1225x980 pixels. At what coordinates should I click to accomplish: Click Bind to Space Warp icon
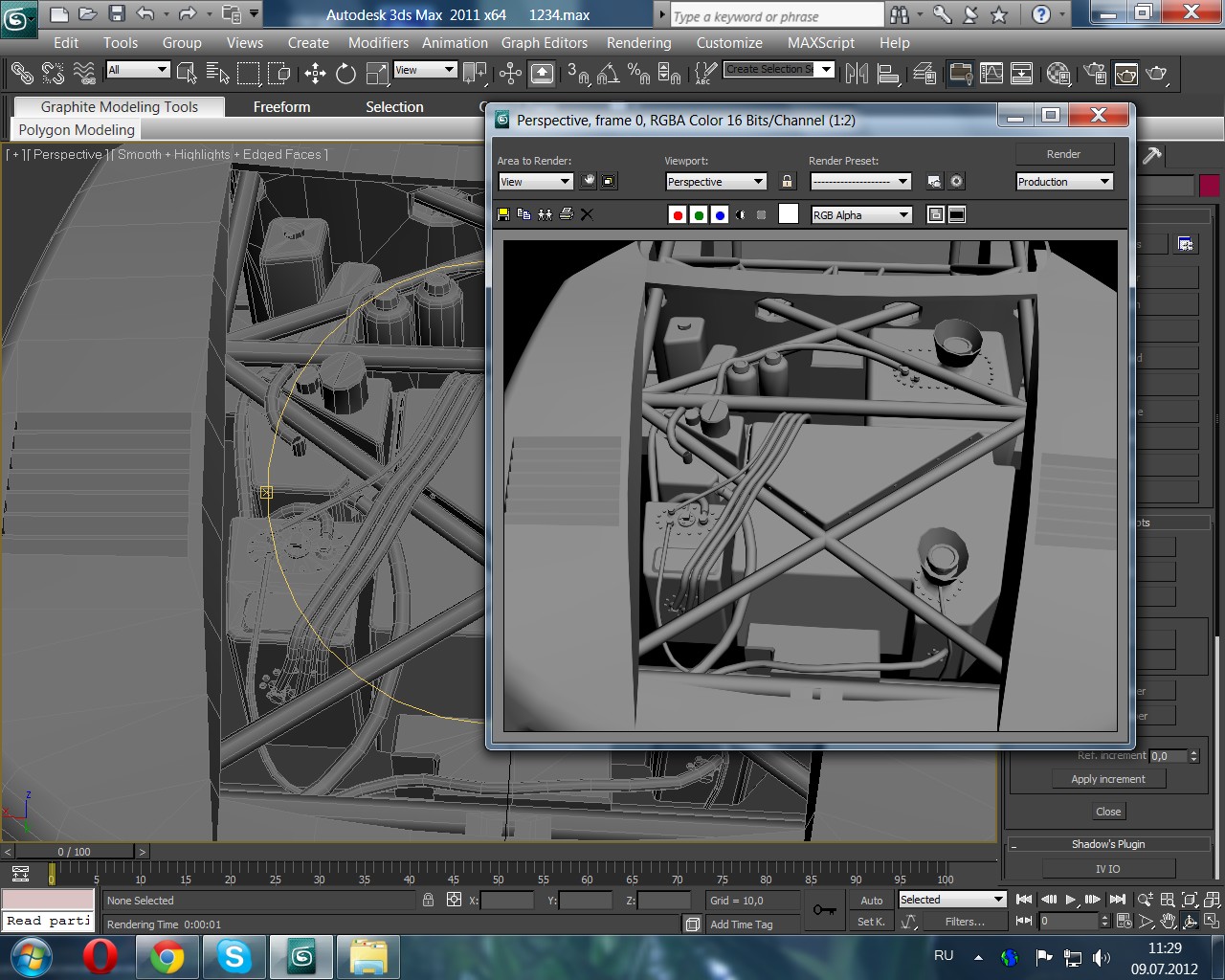click(x=84, y=73)
